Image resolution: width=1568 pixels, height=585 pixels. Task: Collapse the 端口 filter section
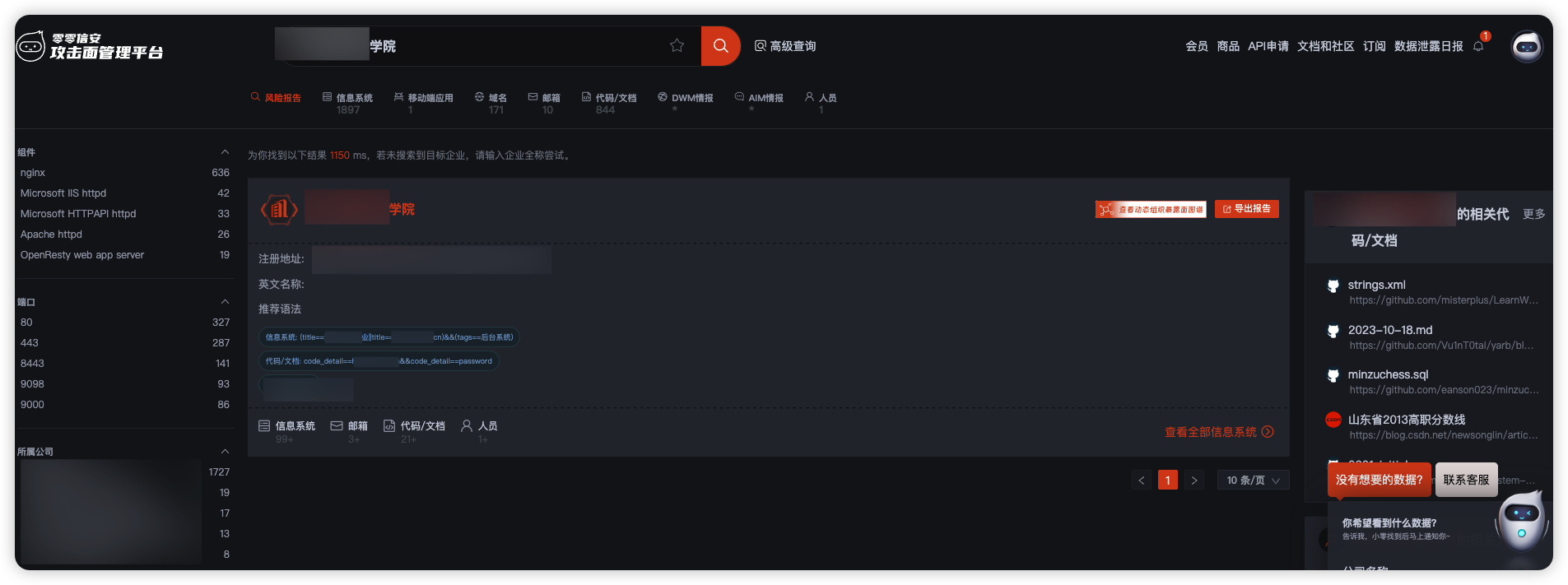point(225,302)
